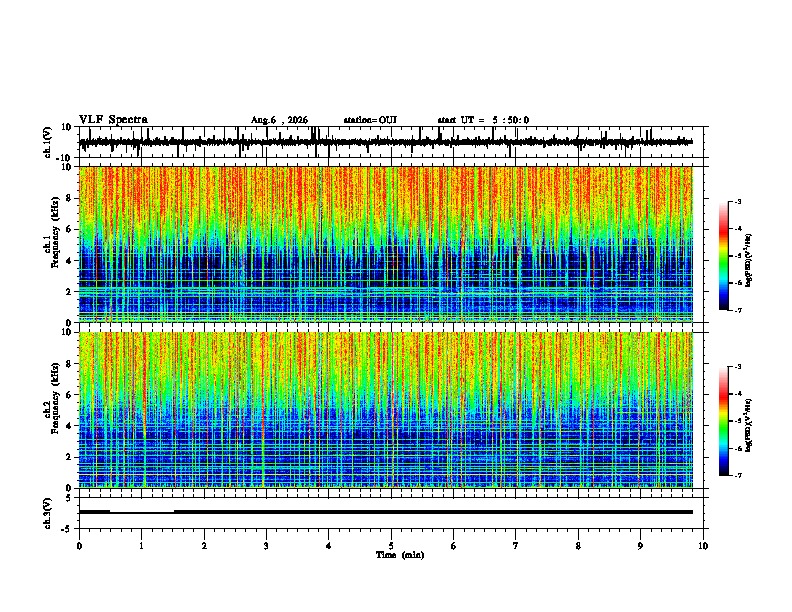
Task: Click the time axis tick label "9"
Action: [640, 546]
